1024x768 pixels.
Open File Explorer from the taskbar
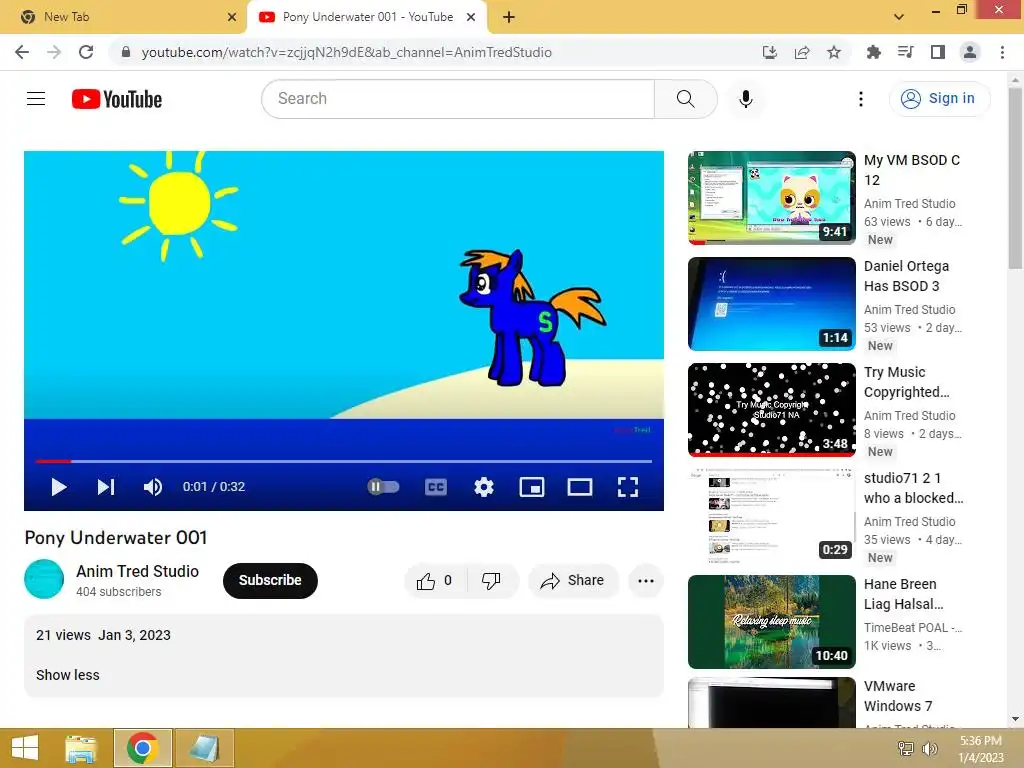(81, 748)
